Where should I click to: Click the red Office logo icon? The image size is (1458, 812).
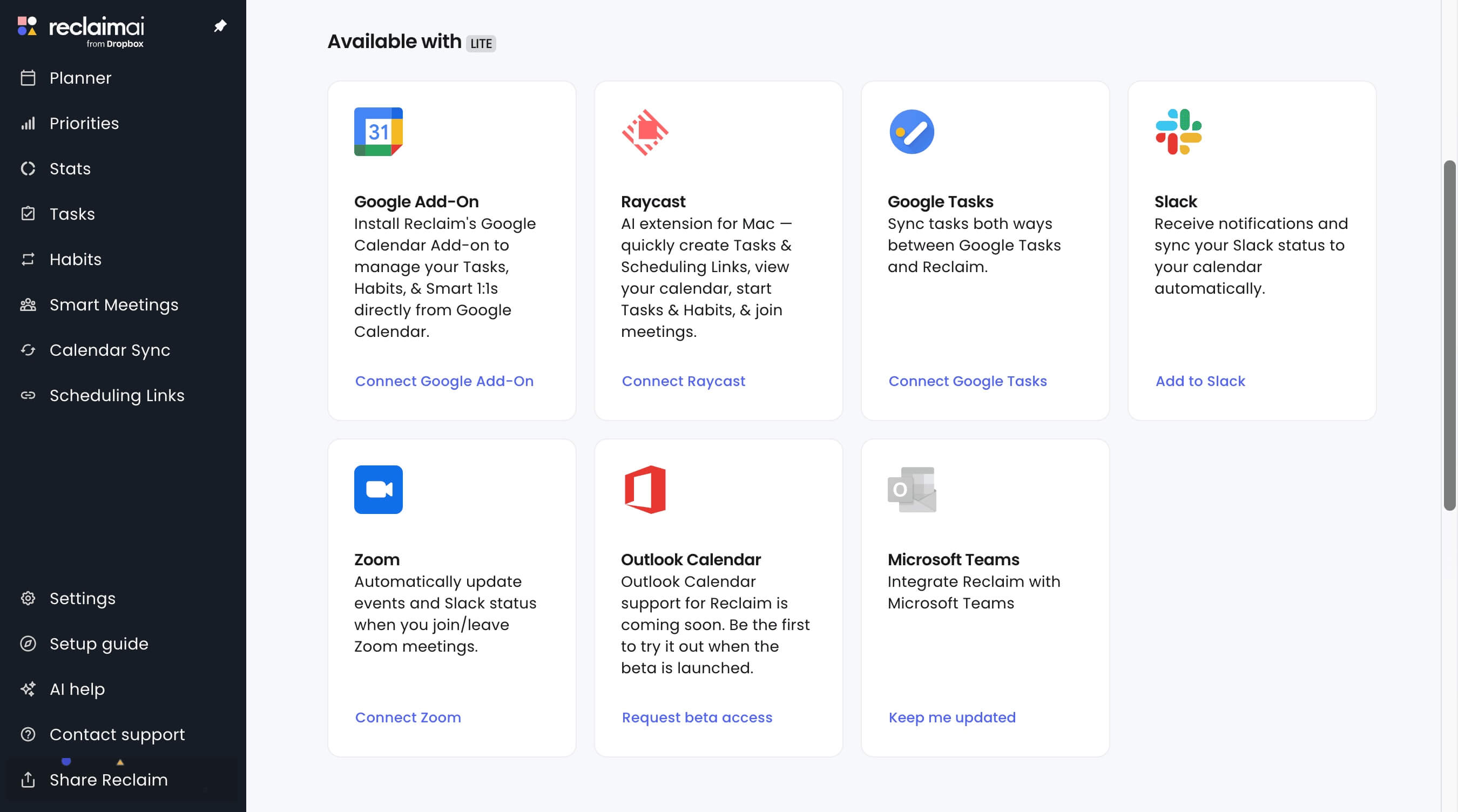645,490
